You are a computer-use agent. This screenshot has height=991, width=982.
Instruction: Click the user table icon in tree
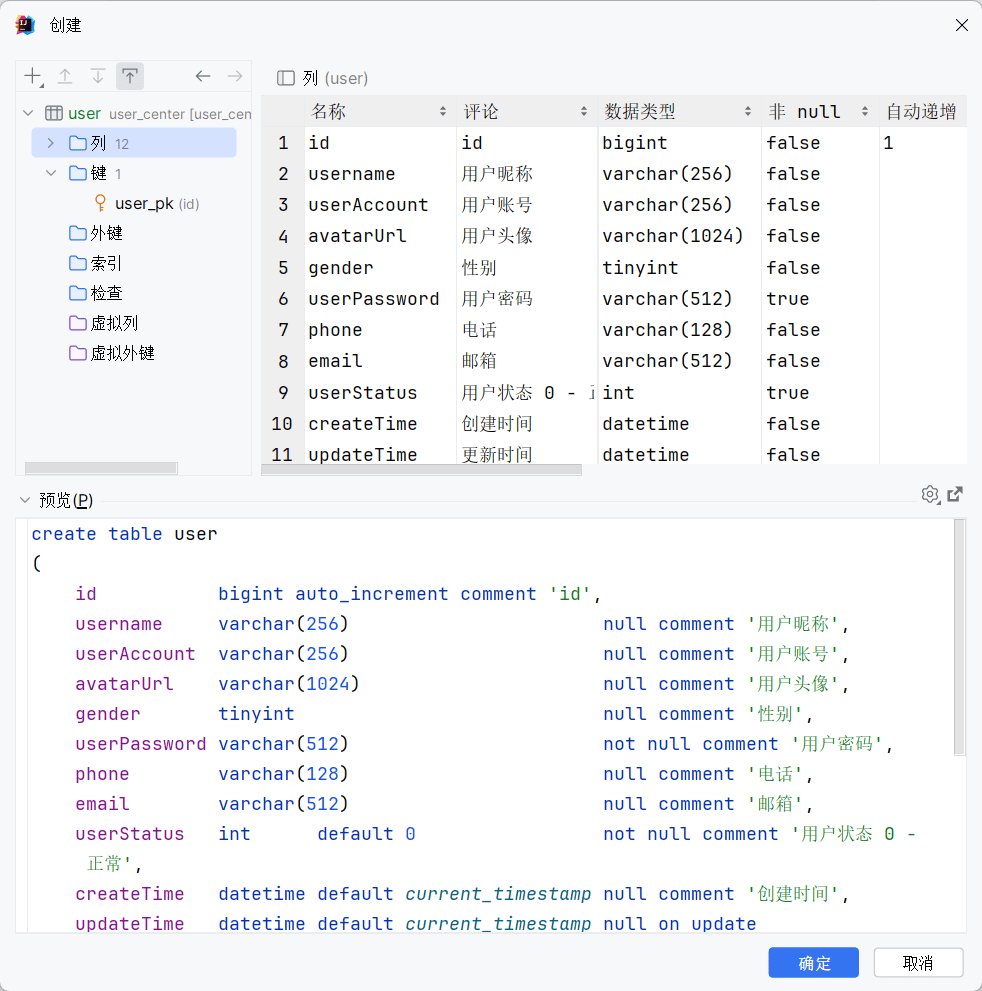click(x=54, y=113)
